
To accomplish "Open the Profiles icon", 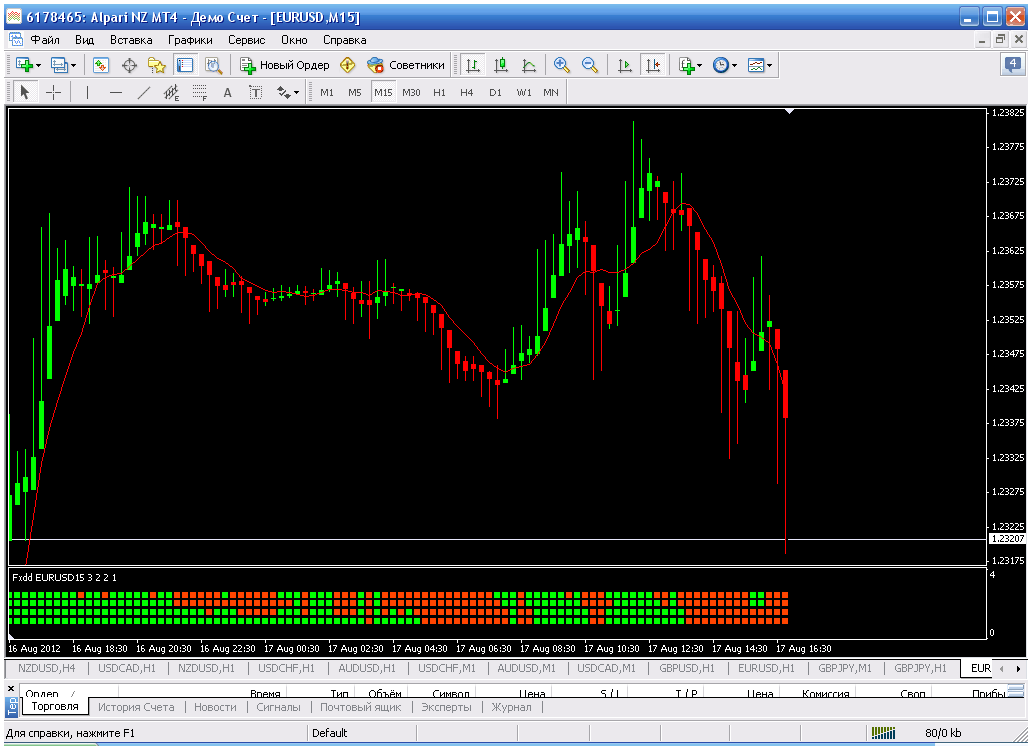I will coord(59,65).
